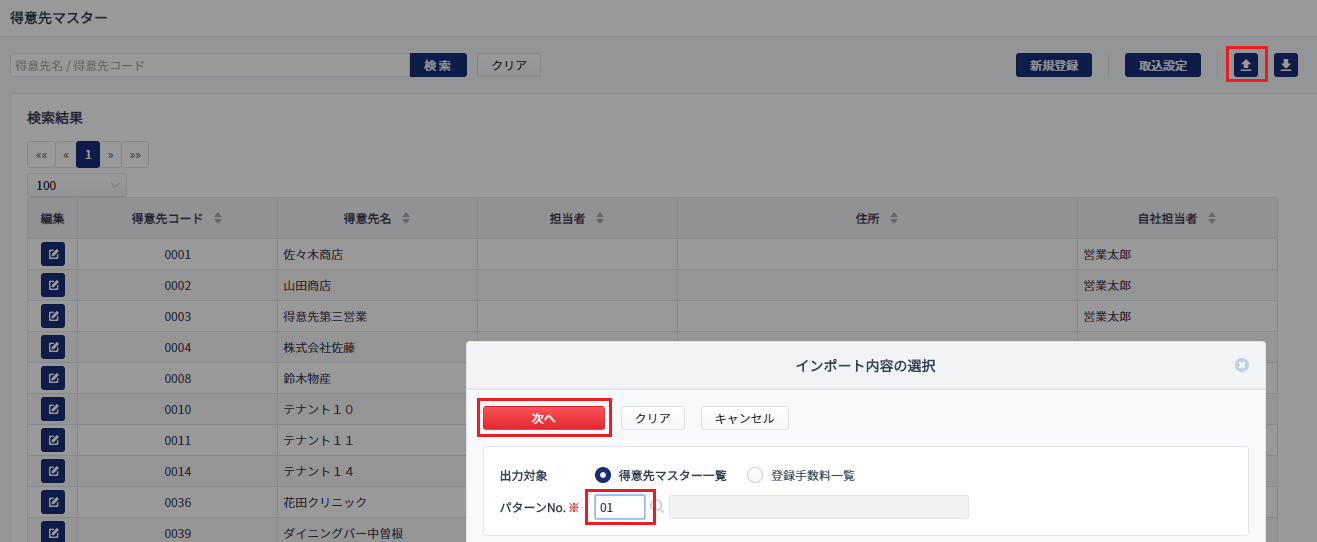Click customer name ダイニングバー中曽根

[x=344, y=533]
